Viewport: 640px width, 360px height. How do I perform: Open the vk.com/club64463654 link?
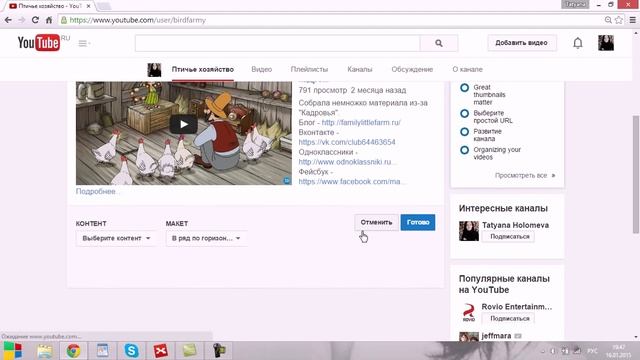(x=347, y=142)
